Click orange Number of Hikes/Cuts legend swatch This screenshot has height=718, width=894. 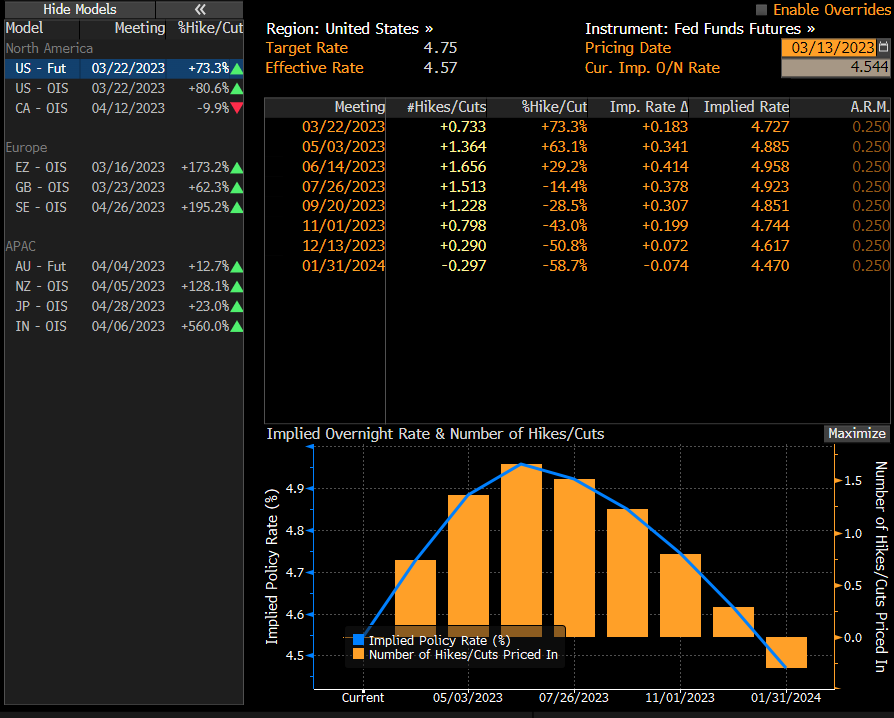[359, 655]
